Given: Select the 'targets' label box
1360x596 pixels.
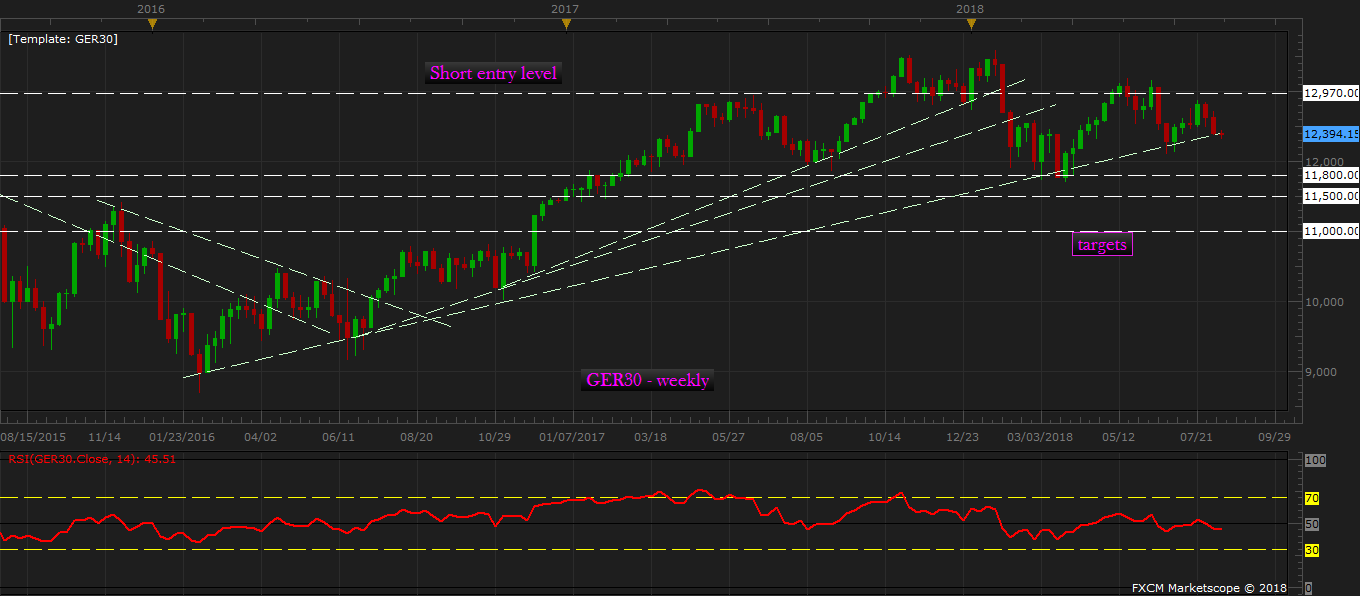Looking at the screenshot, I should tap(1102, 244).
